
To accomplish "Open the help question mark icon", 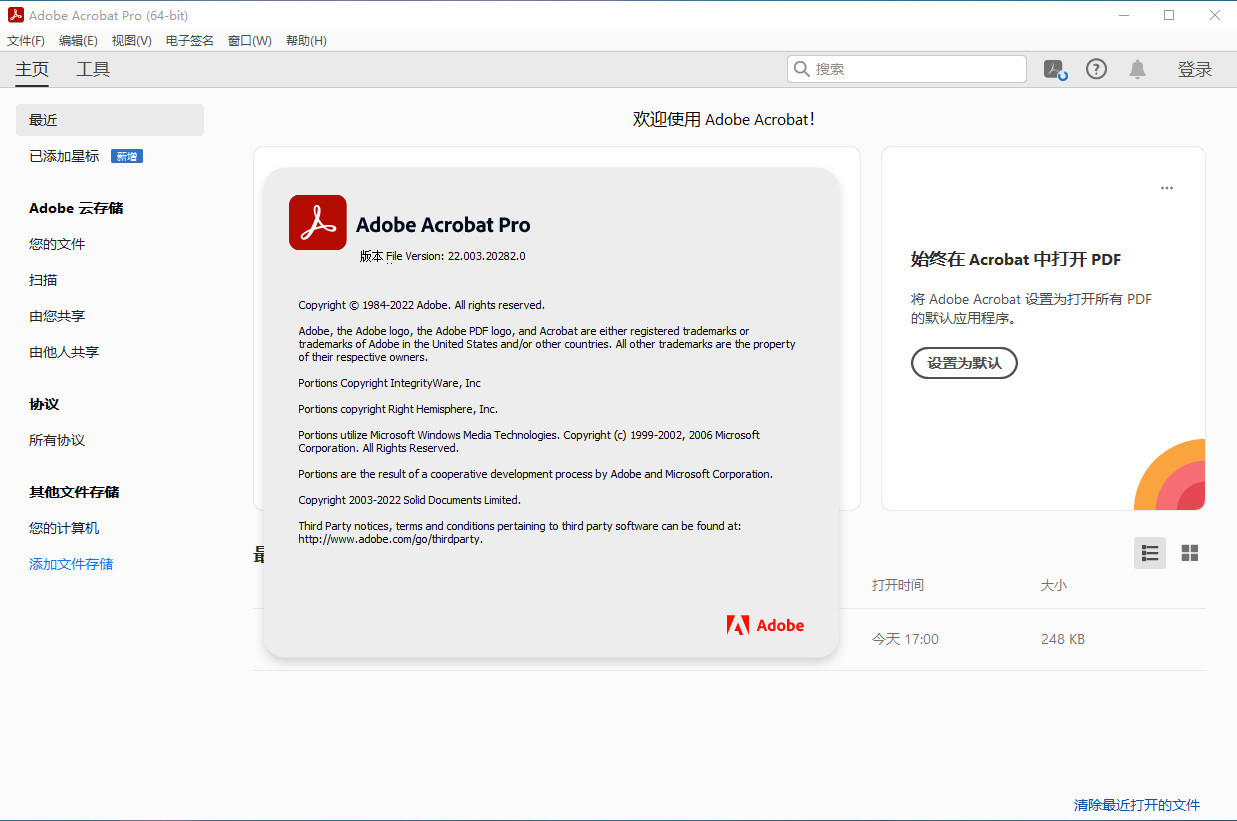I will point(1097,69).
